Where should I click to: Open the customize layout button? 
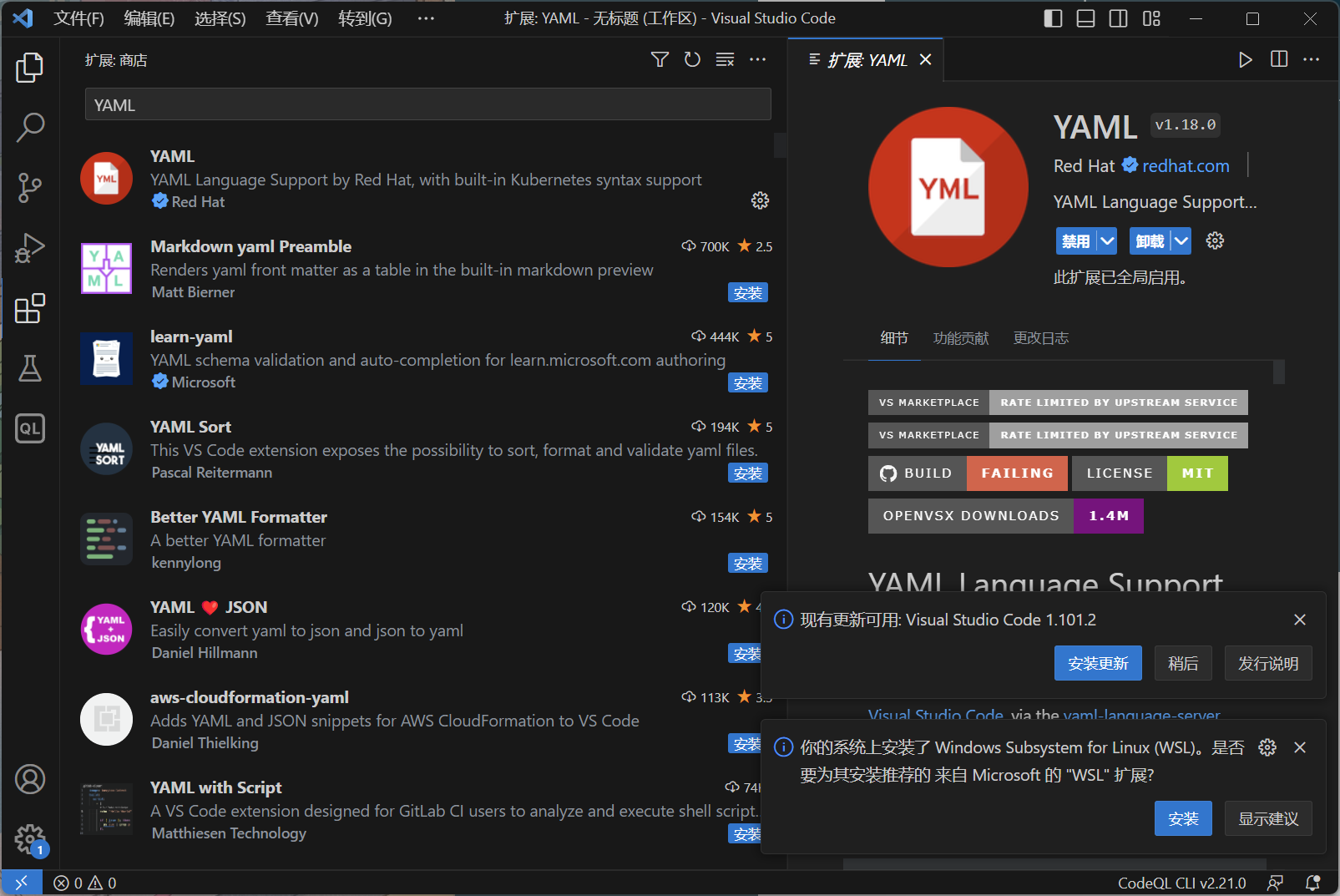click(x=1151, y=18)
